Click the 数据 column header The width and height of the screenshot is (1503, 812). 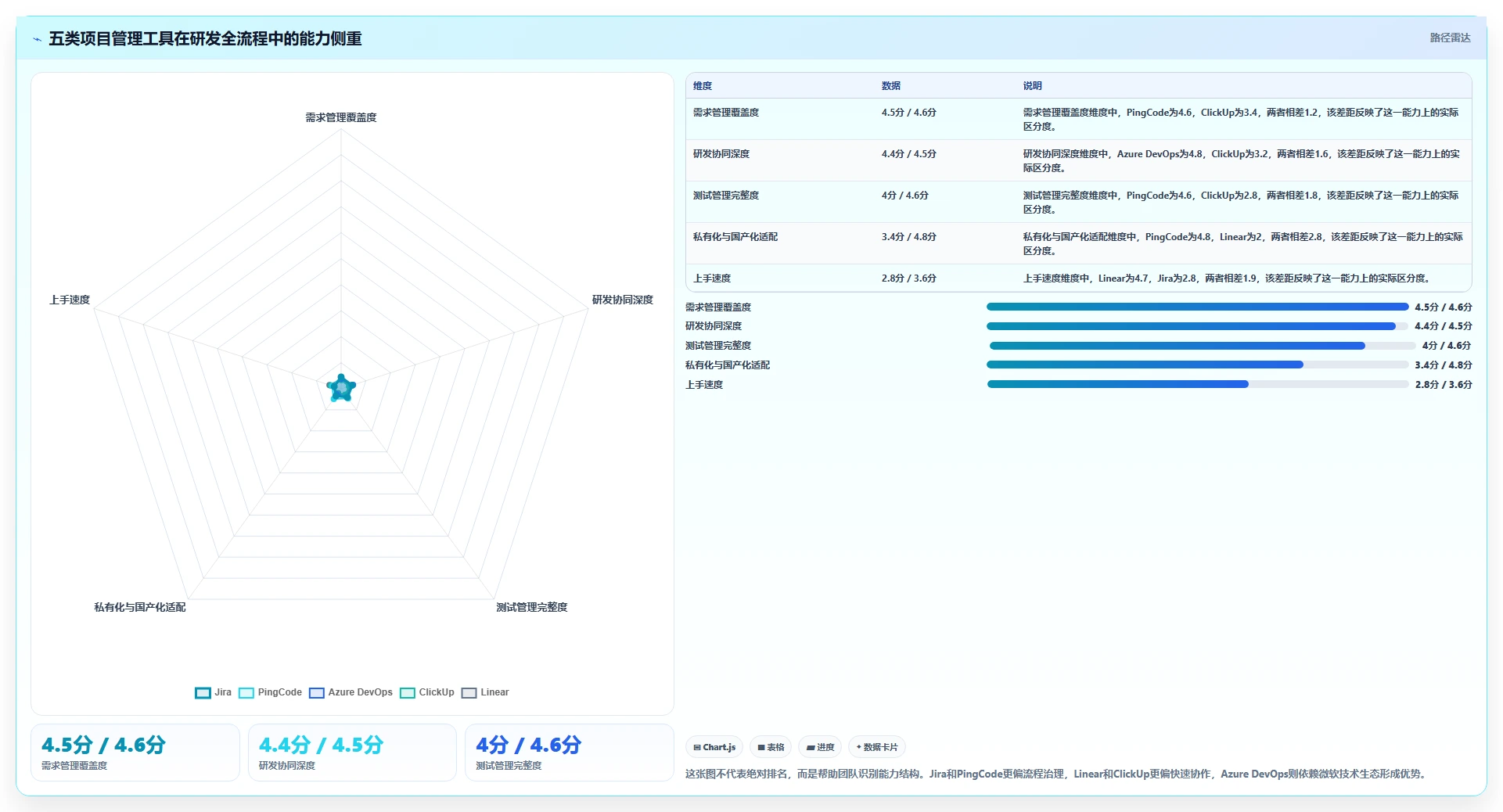point(891,86)
